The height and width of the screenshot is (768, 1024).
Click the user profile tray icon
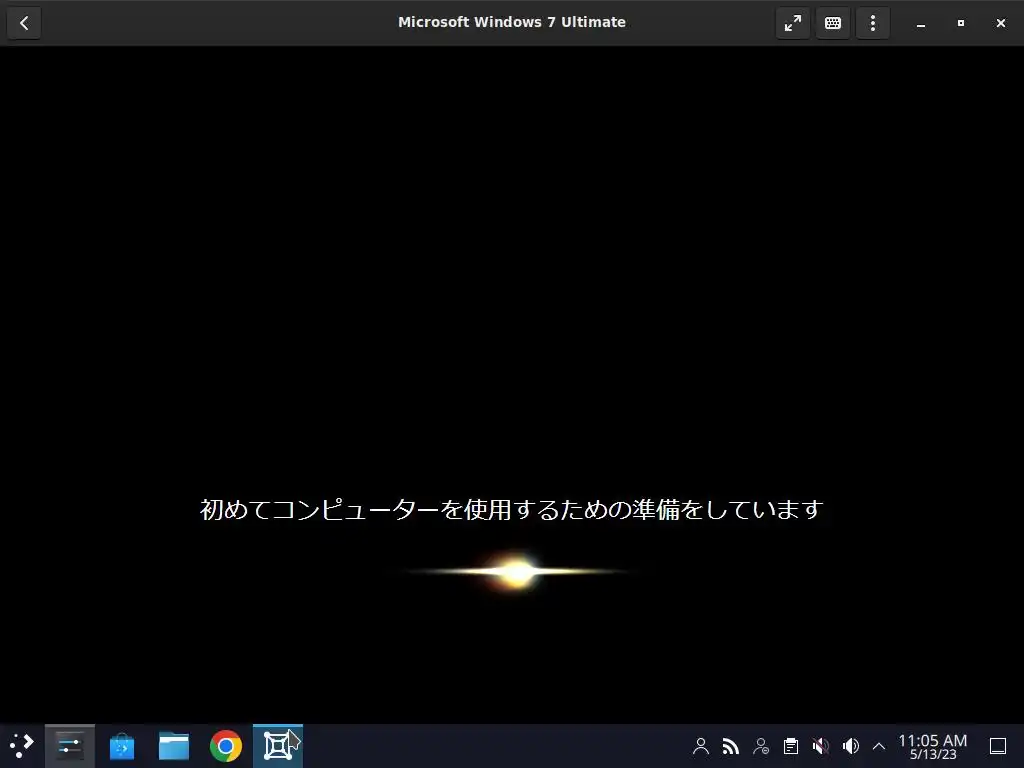click(701, 746)
